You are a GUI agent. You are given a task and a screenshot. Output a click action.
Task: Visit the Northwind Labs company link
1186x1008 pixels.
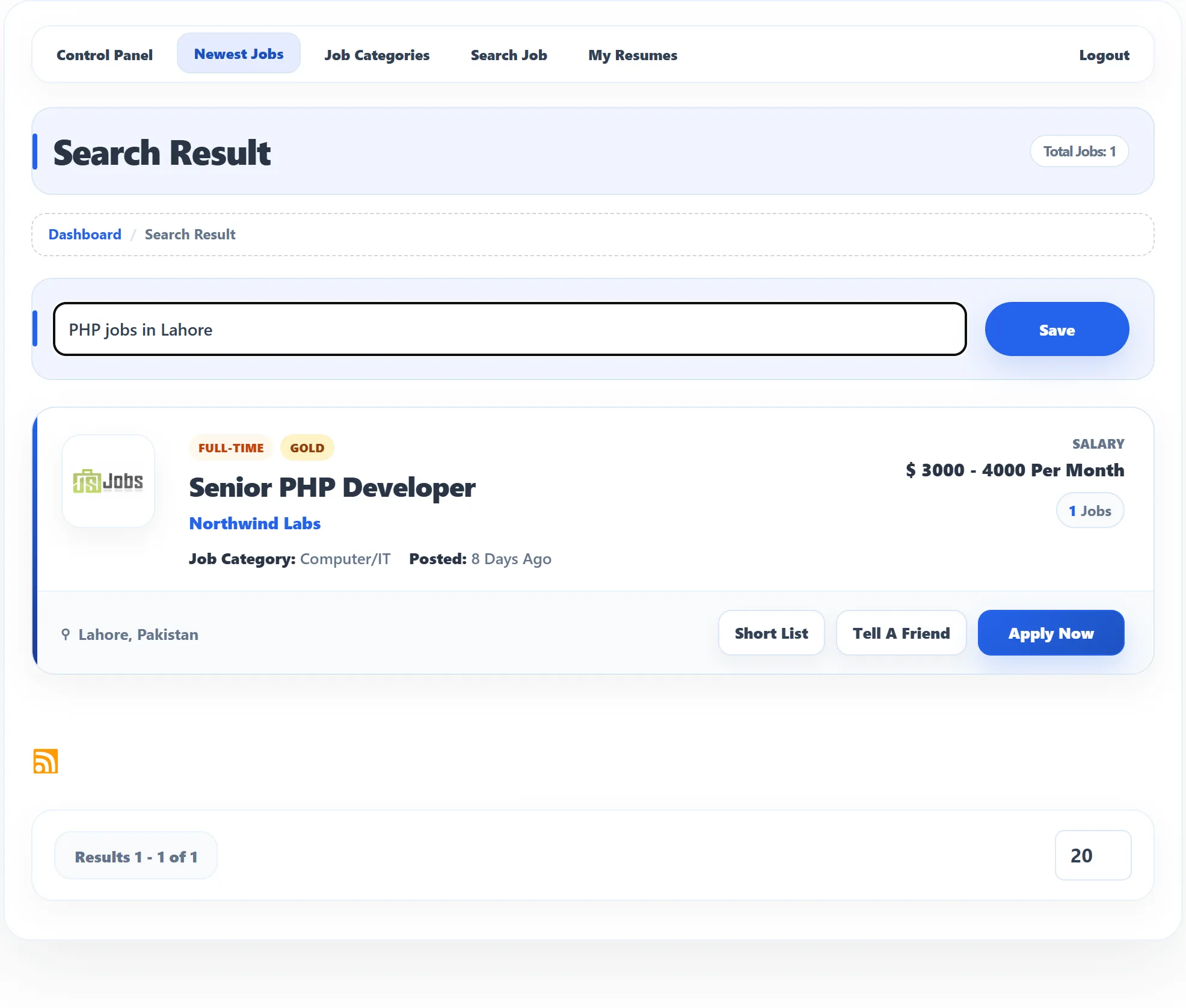point(255,523)
